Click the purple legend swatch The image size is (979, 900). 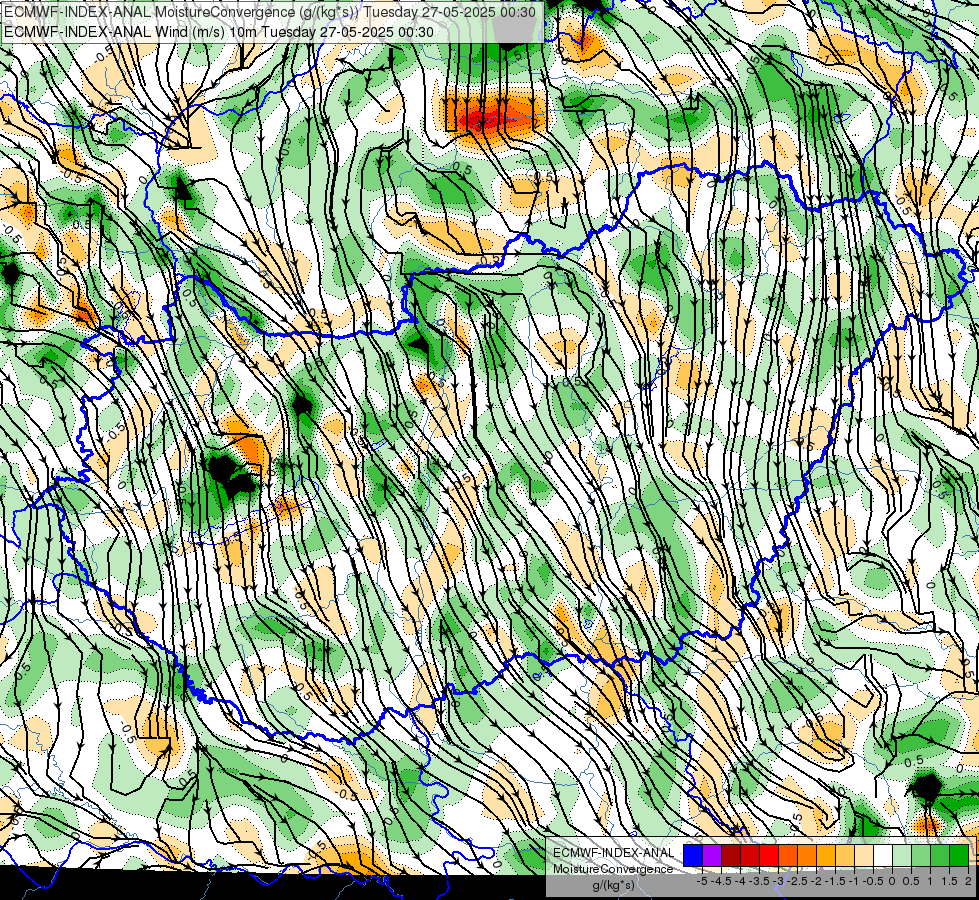point(712,855)
